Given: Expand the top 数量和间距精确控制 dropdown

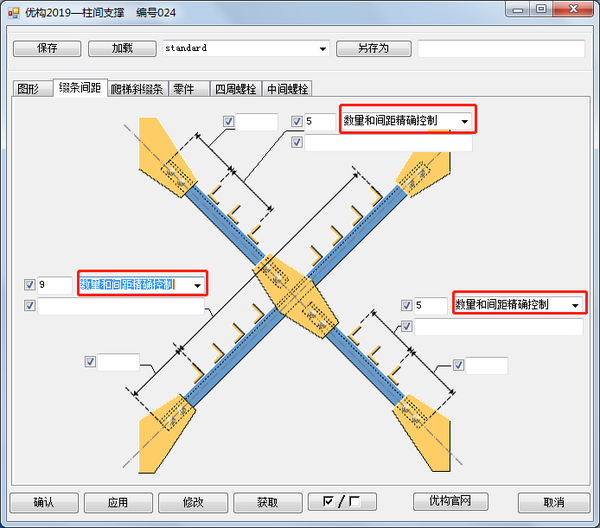Looking at the screenshot, I should coord(465,121).
